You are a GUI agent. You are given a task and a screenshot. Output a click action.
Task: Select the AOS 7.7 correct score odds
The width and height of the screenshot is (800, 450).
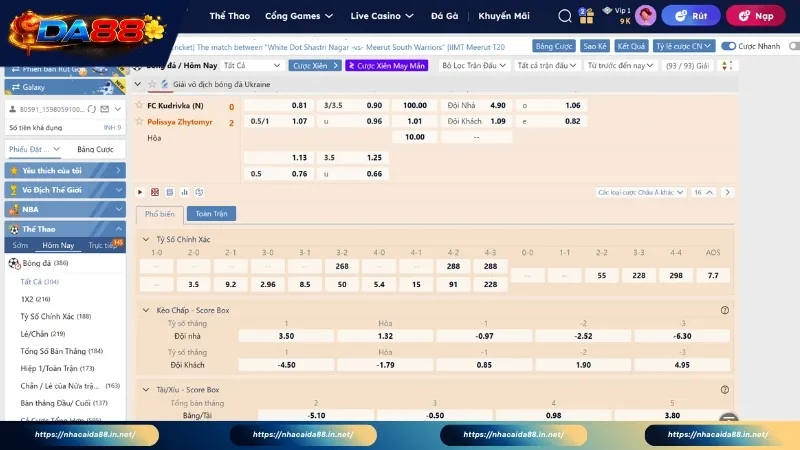coord(713,276)
